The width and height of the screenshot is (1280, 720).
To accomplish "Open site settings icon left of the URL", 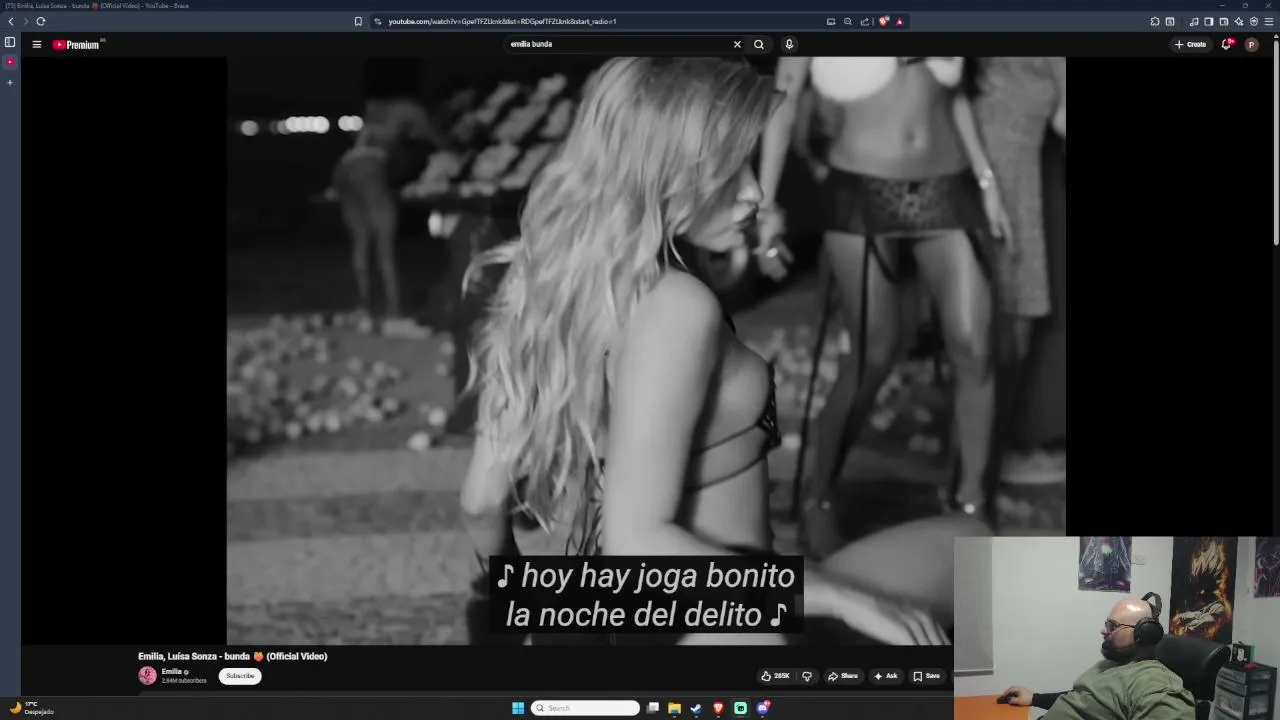I will [x=378, y=21].
